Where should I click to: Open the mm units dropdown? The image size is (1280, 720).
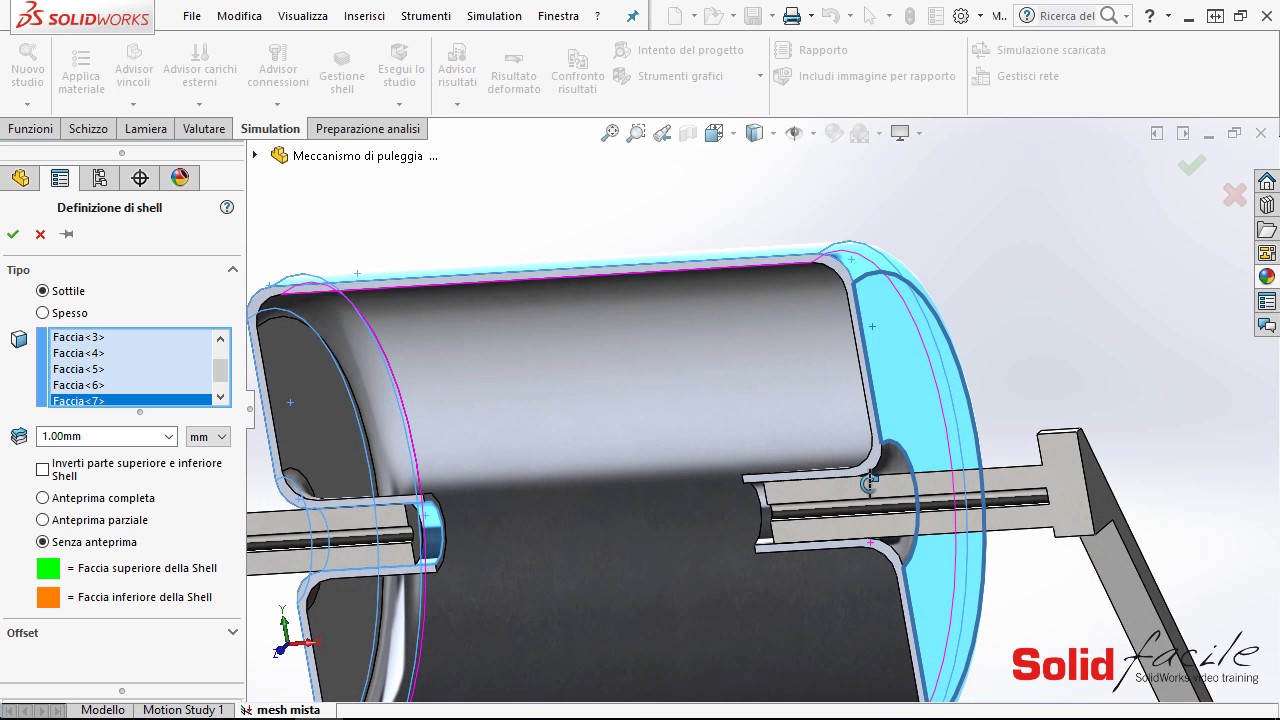pyautogui.click(x=222, y=436)
